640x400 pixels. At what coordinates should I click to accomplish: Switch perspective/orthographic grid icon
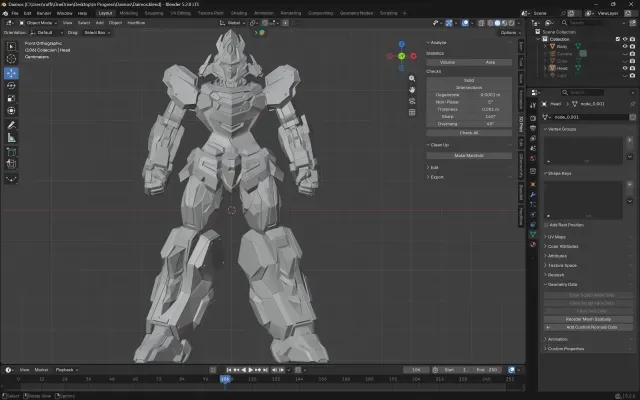pos(412,112)
